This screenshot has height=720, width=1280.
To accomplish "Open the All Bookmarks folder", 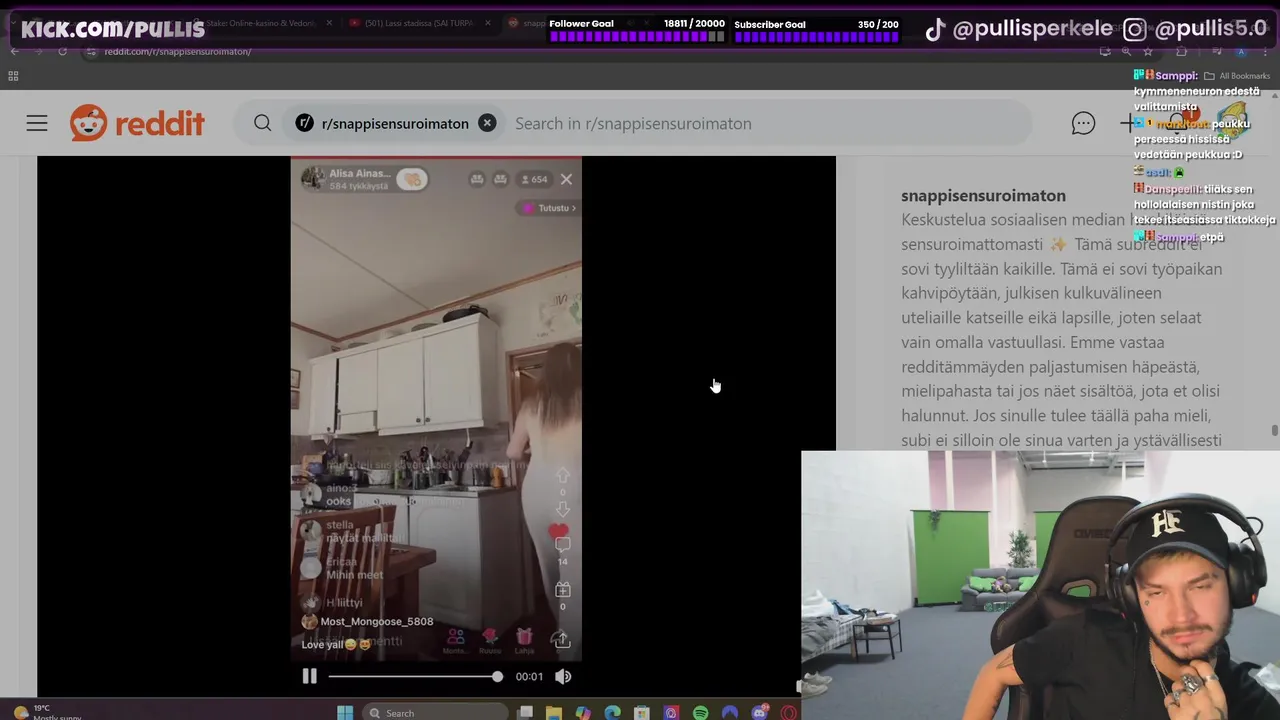I will click(x=1236, y=76).
